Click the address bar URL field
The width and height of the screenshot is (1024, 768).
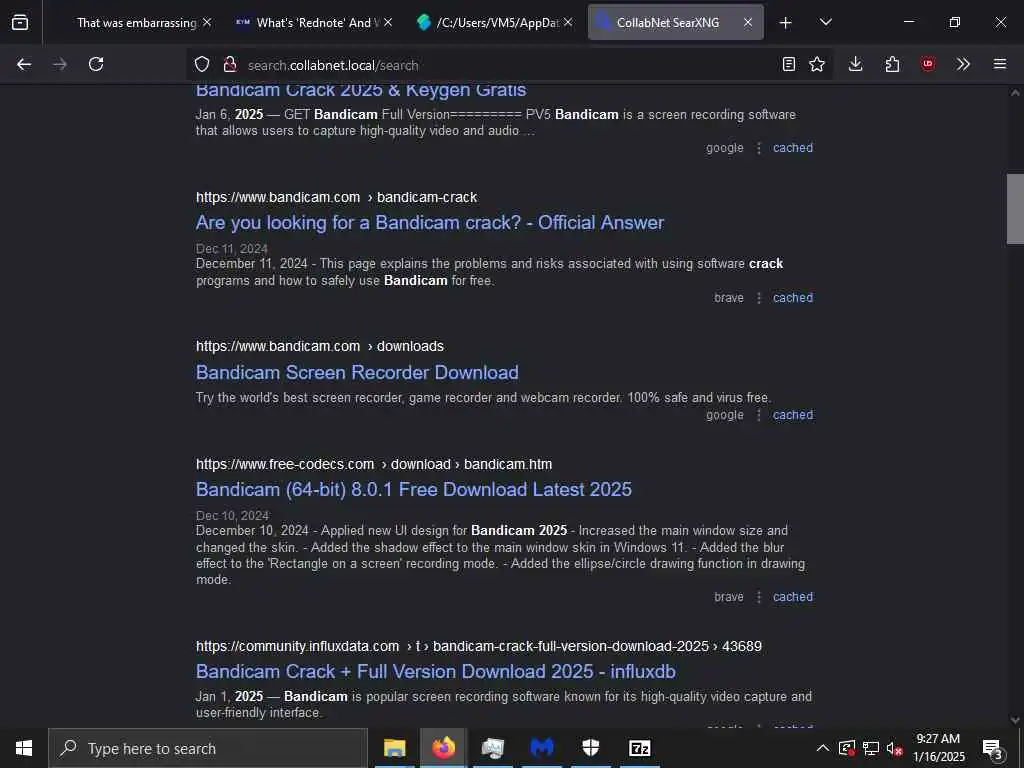pyautogui.click(x=509, y=65)
